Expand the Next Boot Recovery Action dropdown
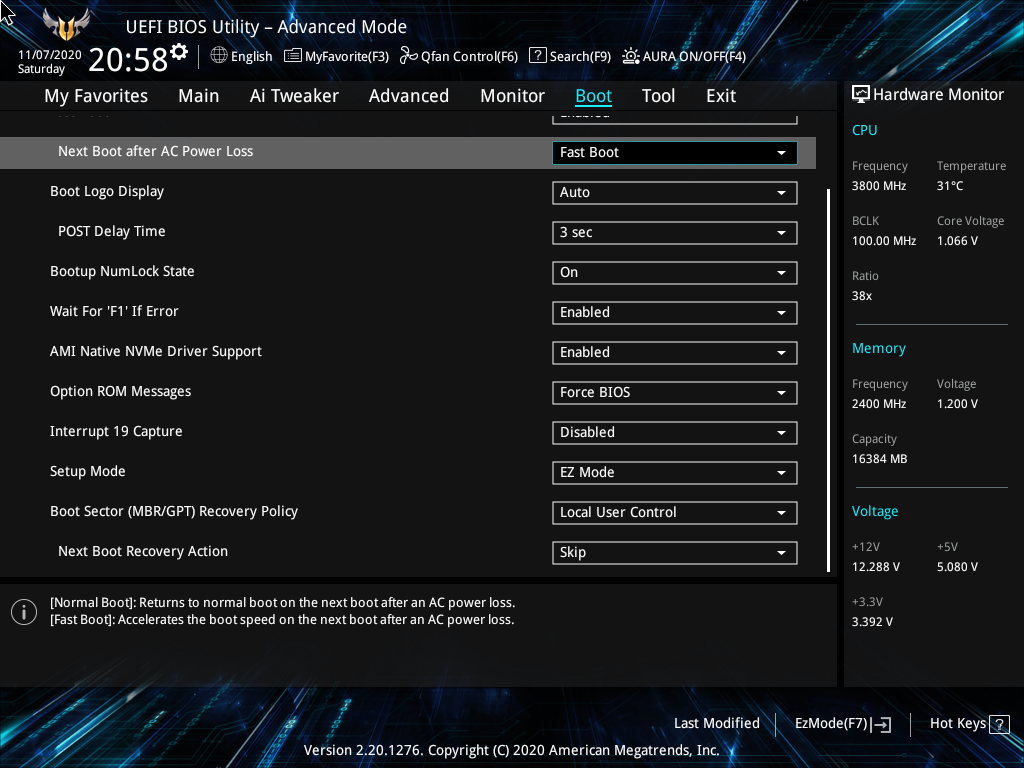 675,552
